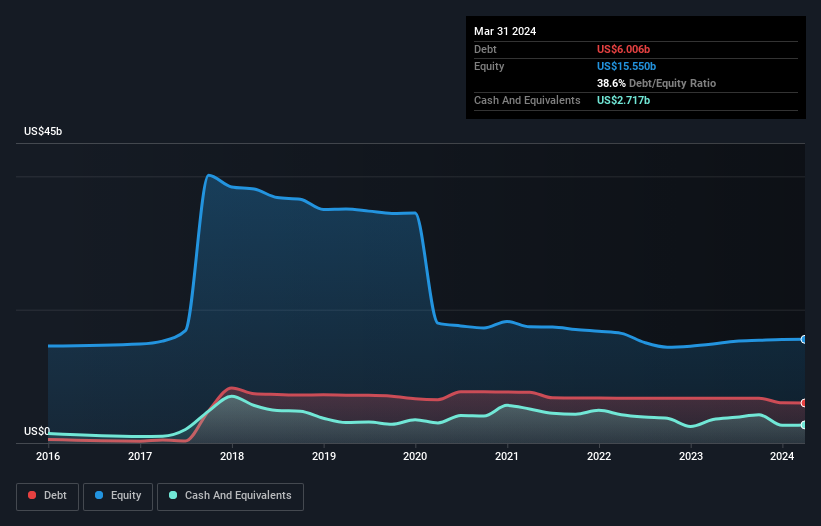This screenshot has width=821, height=526.
Task: Click the US$6.006b debt value
Action: [x=623, y=49]
